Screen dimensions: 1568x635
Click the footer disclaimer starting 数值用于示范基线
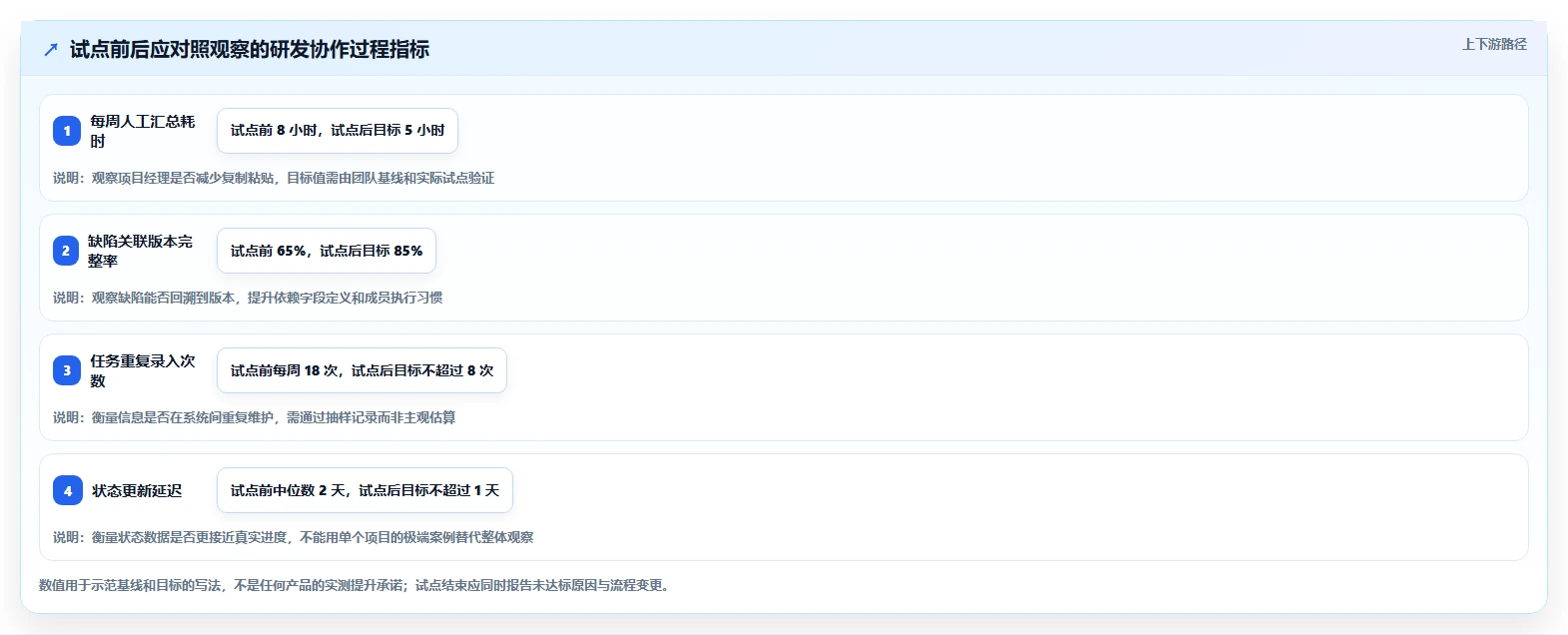point(357,585)
